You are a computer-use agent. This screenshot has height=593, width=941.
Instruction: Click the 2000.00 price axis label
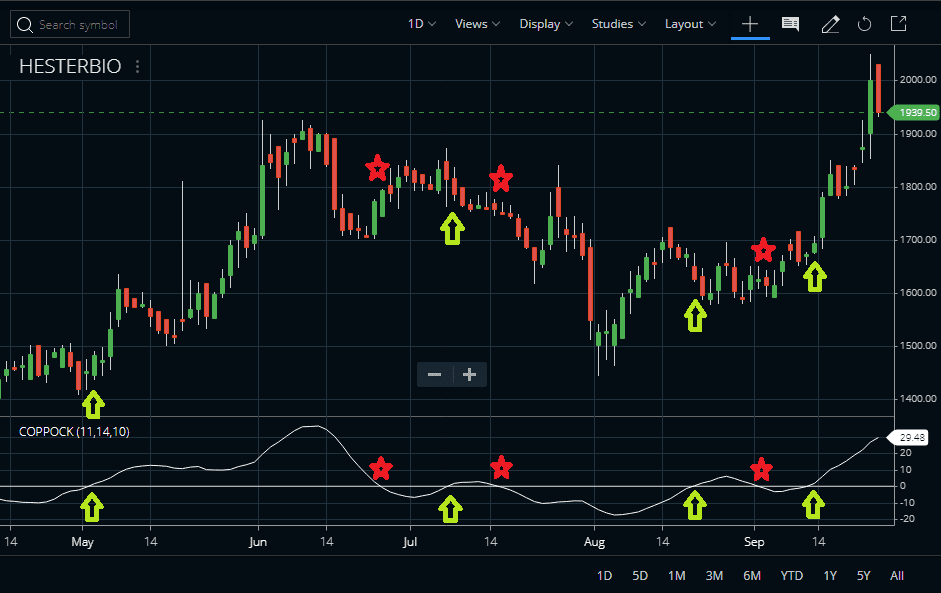click(918, 79)
